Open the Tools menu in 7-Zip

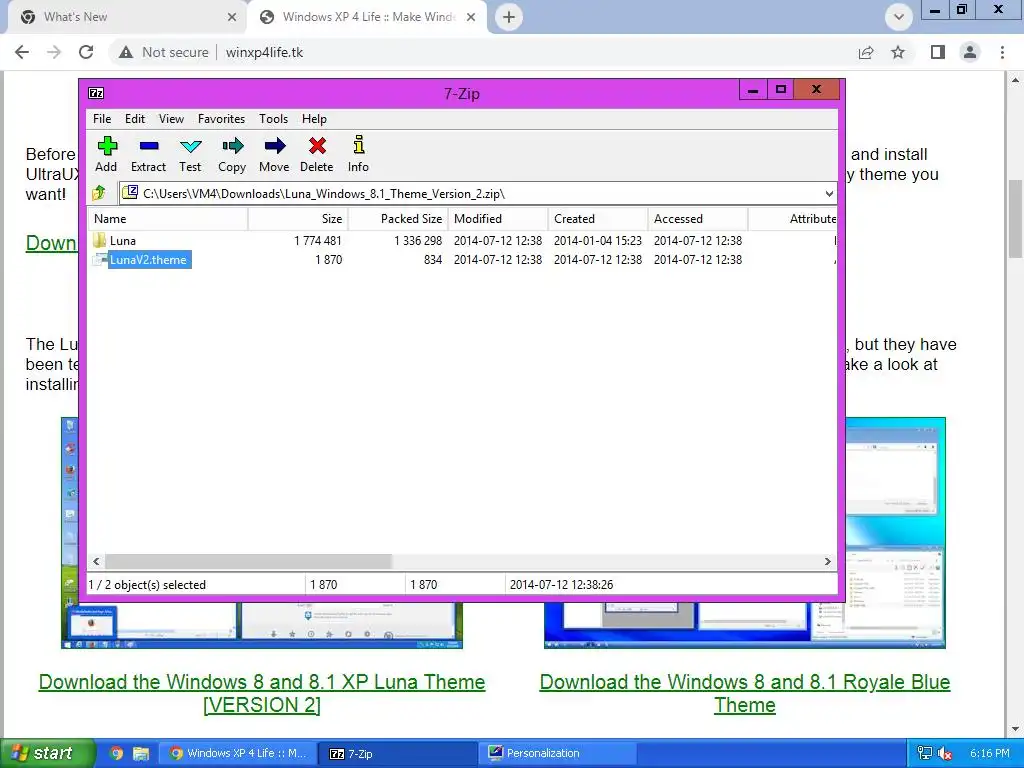tap(273, 119)
